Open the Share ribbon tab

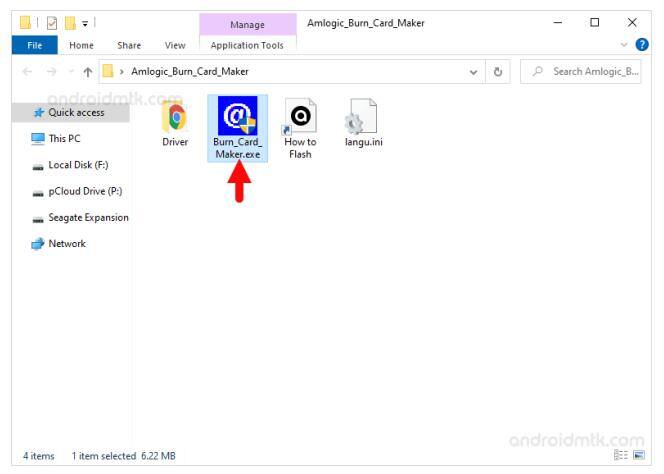(x=129, y=45)
